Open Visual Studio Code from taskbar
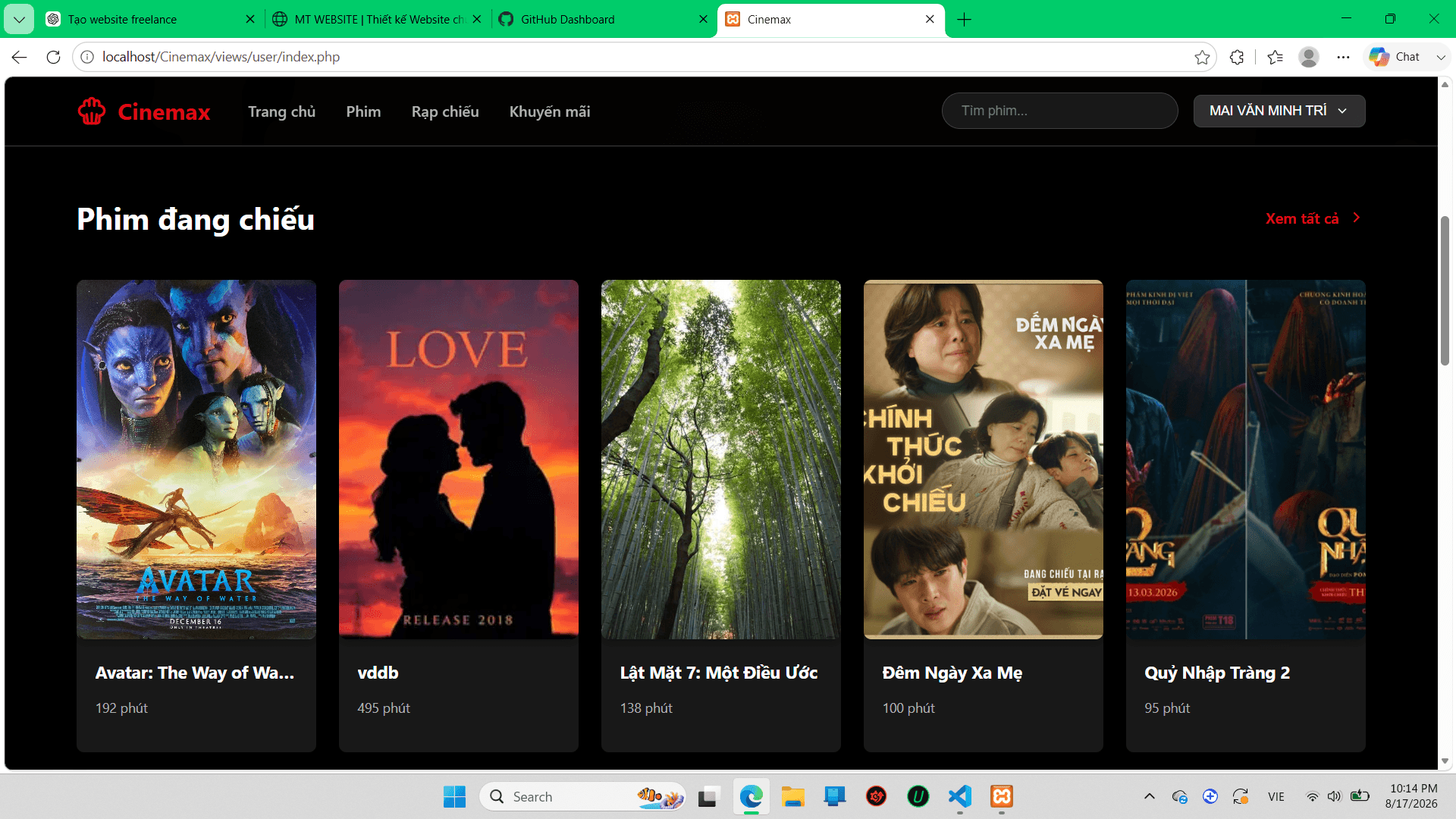This screenshot has width=1456, height=819. point(960,797)
